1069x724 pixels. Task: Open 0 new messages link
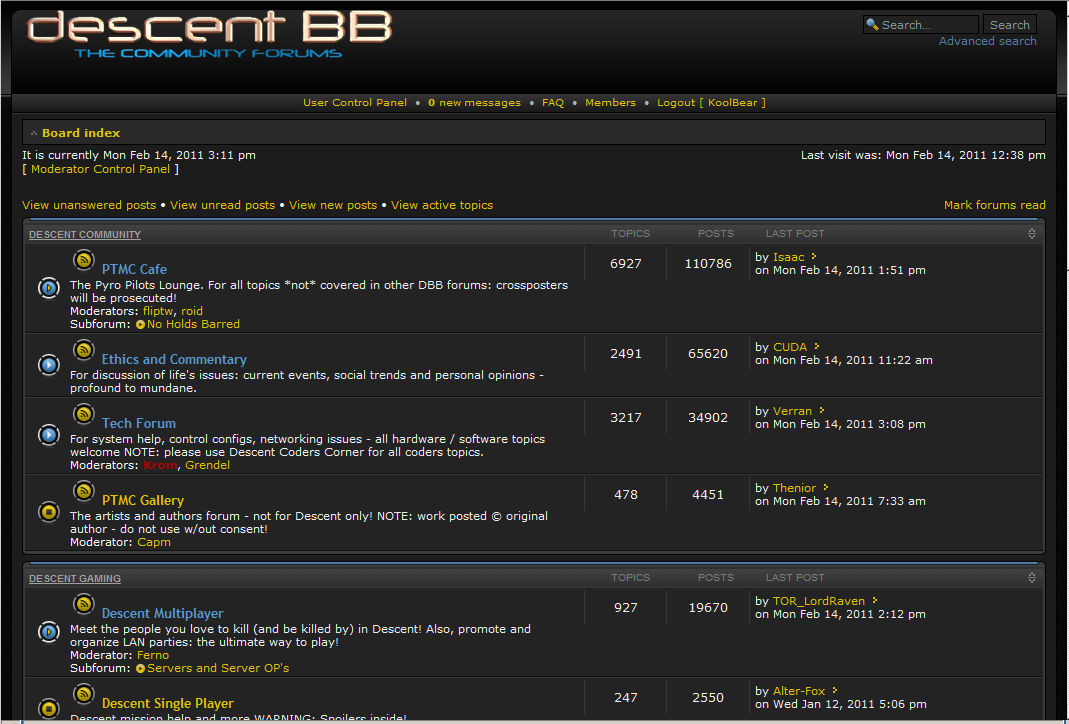tap(475, 102)
